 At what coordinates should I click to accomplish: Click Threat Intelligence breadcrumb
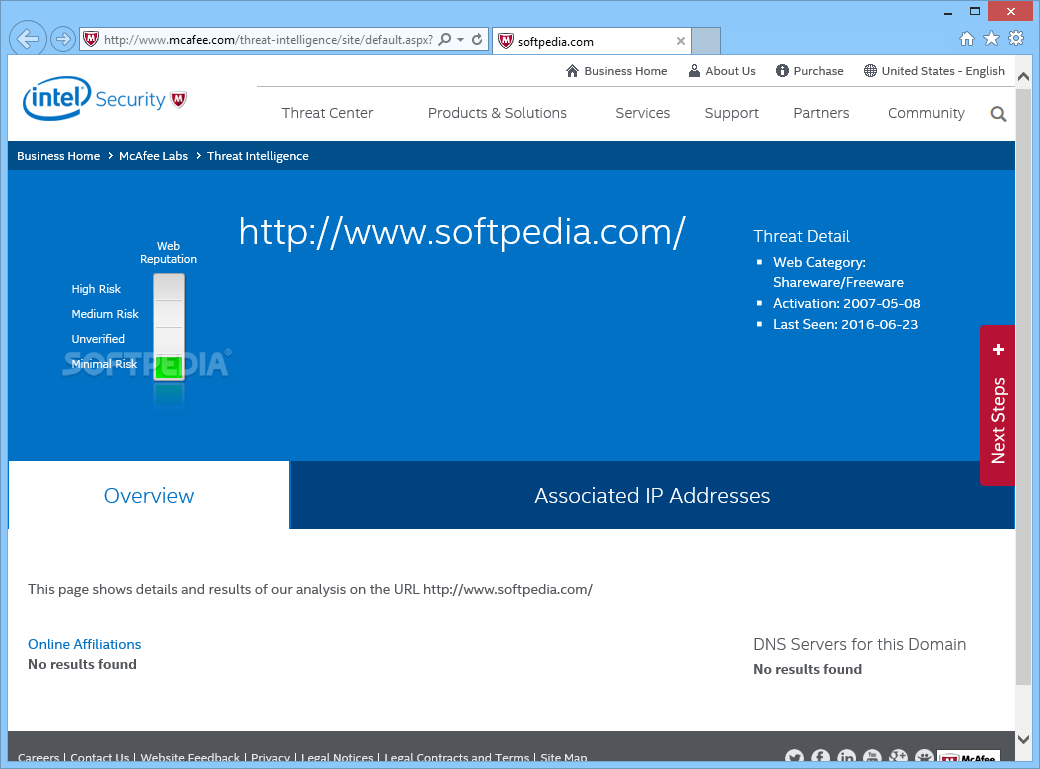pyautogui.click(x=257, y=156)
